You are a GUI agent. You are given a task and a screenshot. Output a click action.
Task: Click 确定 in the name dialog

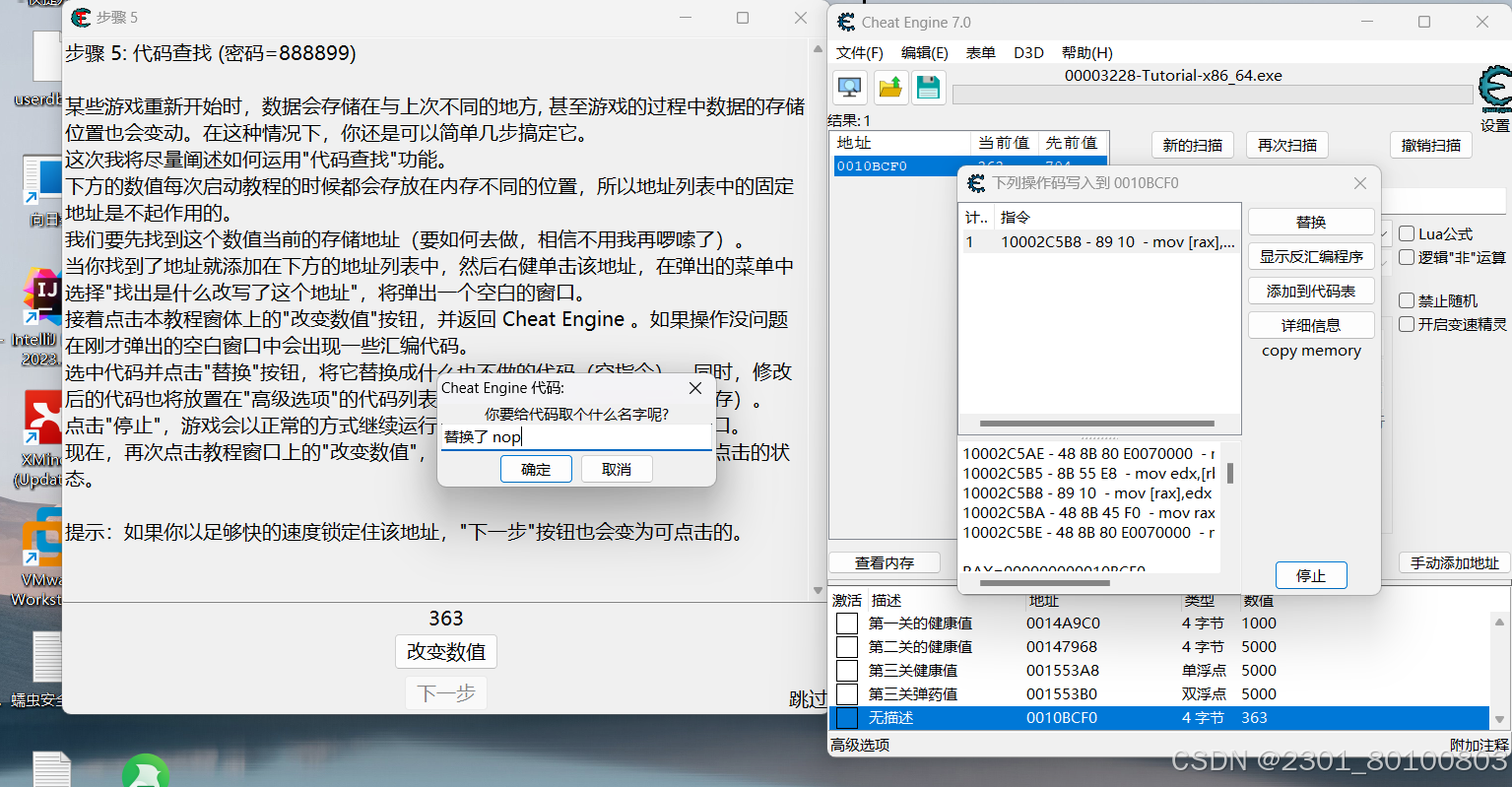536,470
